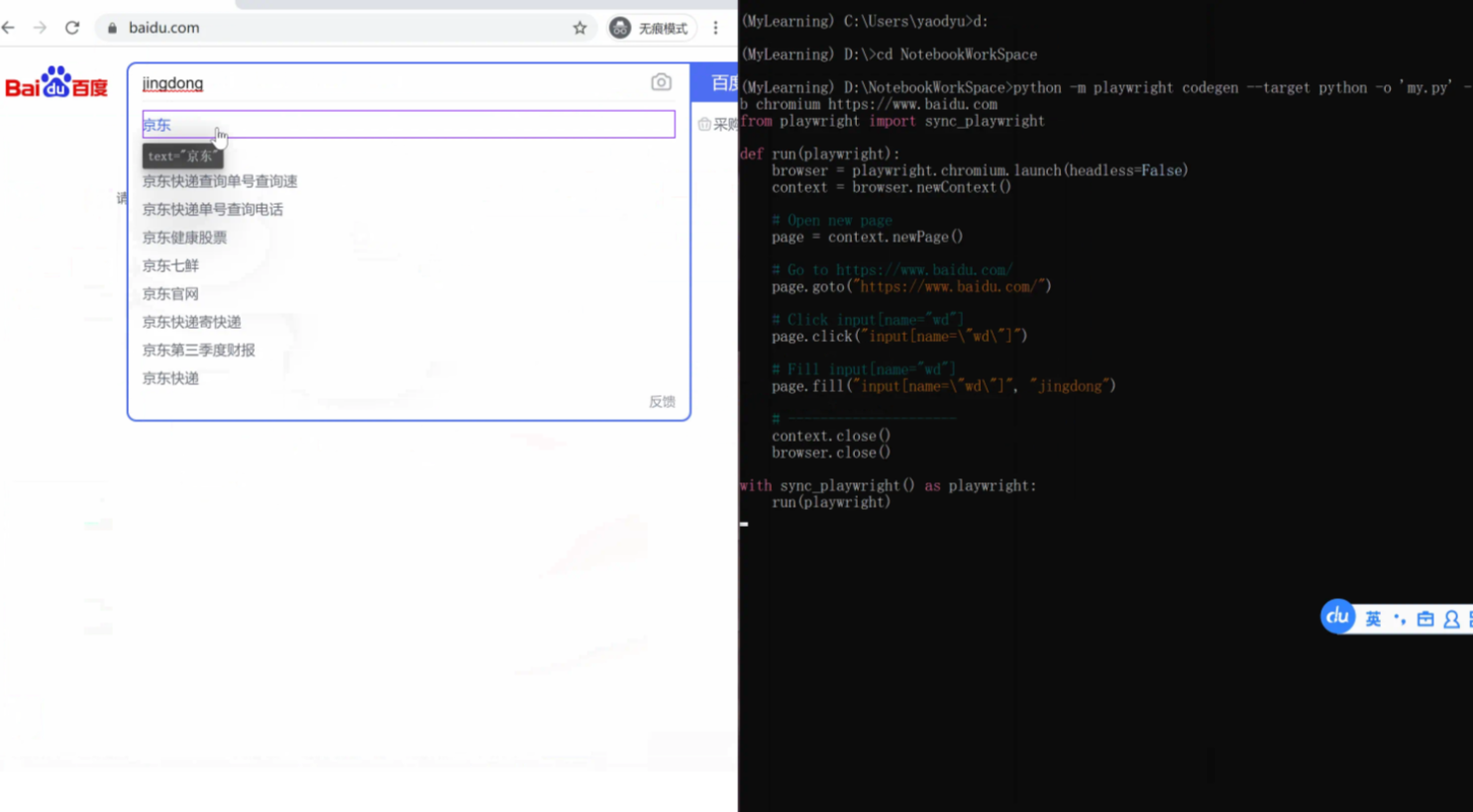
Task: Select suggestion 京东第三季度财报
Action: tap(198, 350)
